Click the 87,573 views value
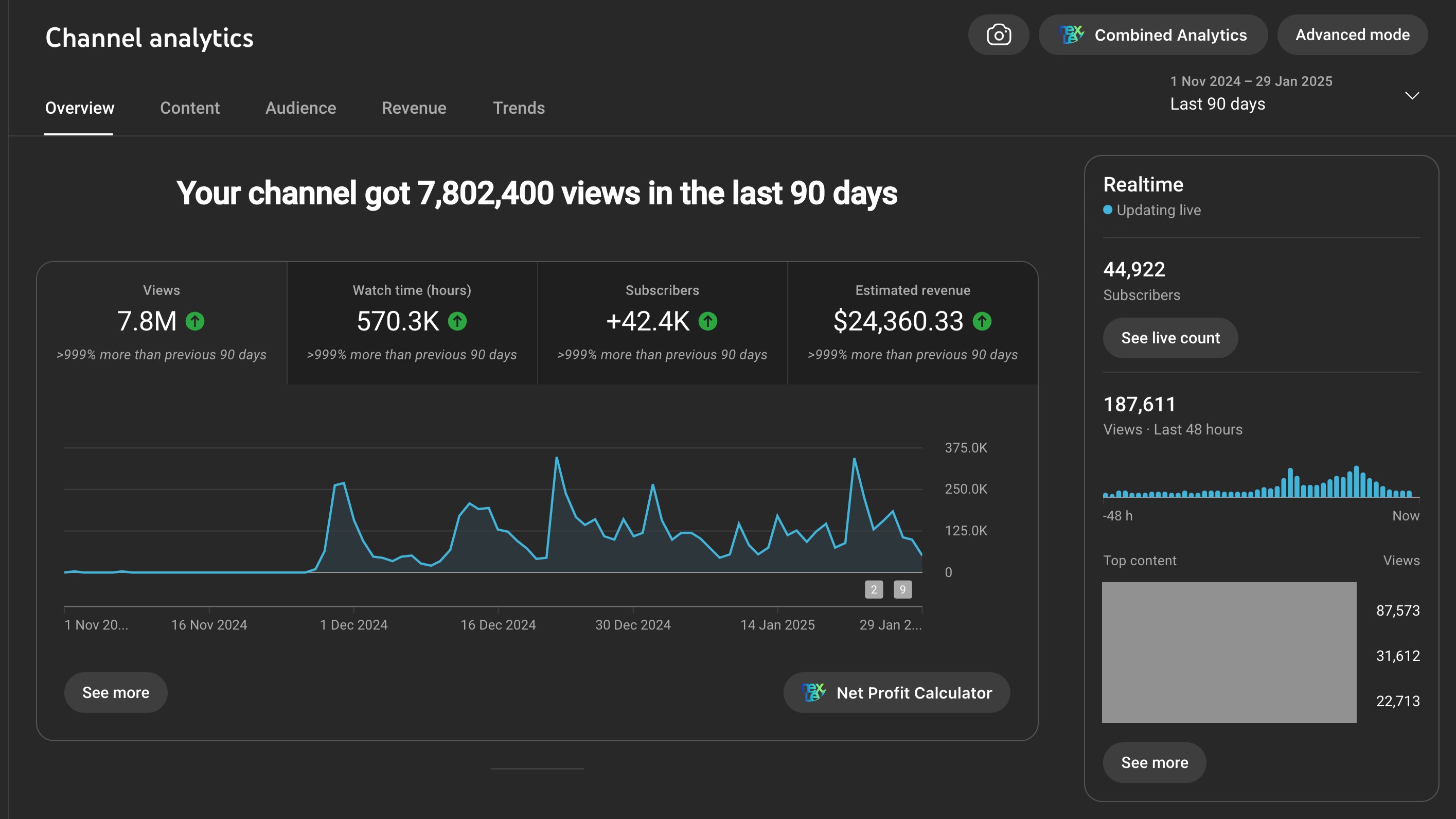Image resolution: width=1456 pixels, height=819 pixels. [1398, 611]
